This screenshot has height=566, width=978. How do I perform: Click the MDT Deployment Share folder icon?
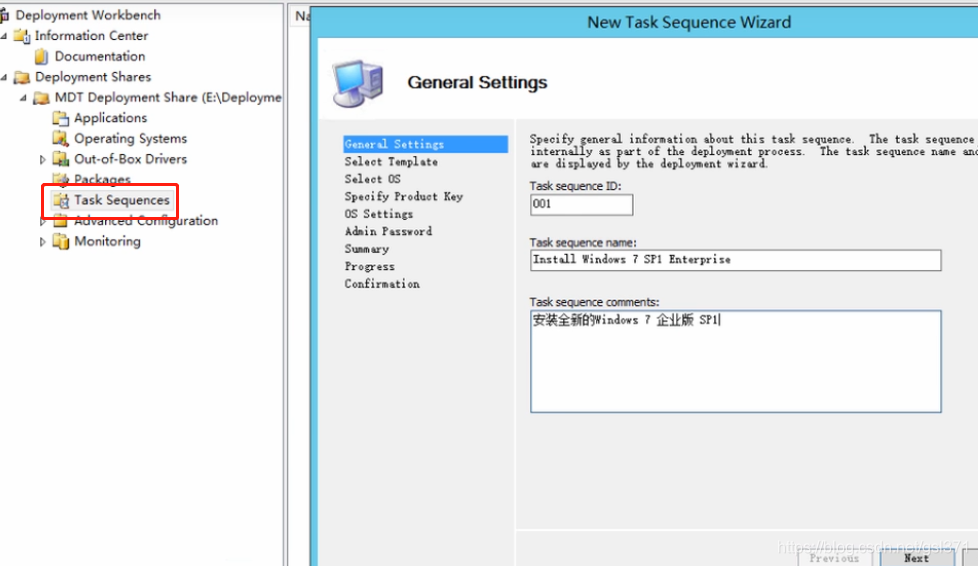42,98
